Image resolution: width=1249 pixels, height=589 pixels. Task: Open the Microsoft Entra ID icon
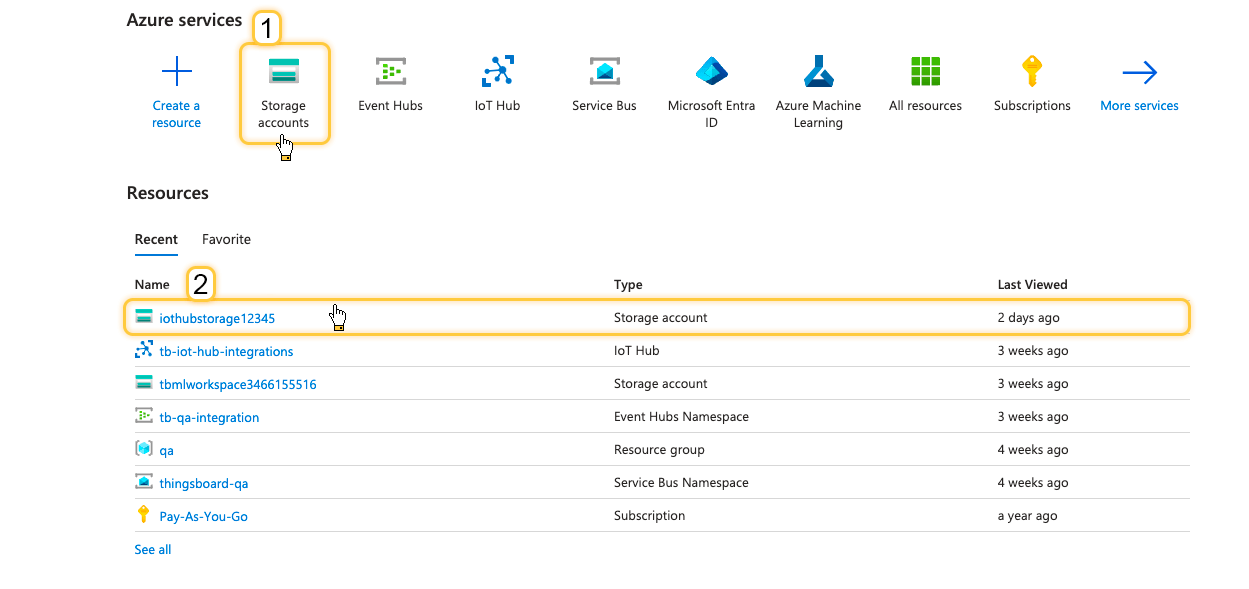[711, 73]
